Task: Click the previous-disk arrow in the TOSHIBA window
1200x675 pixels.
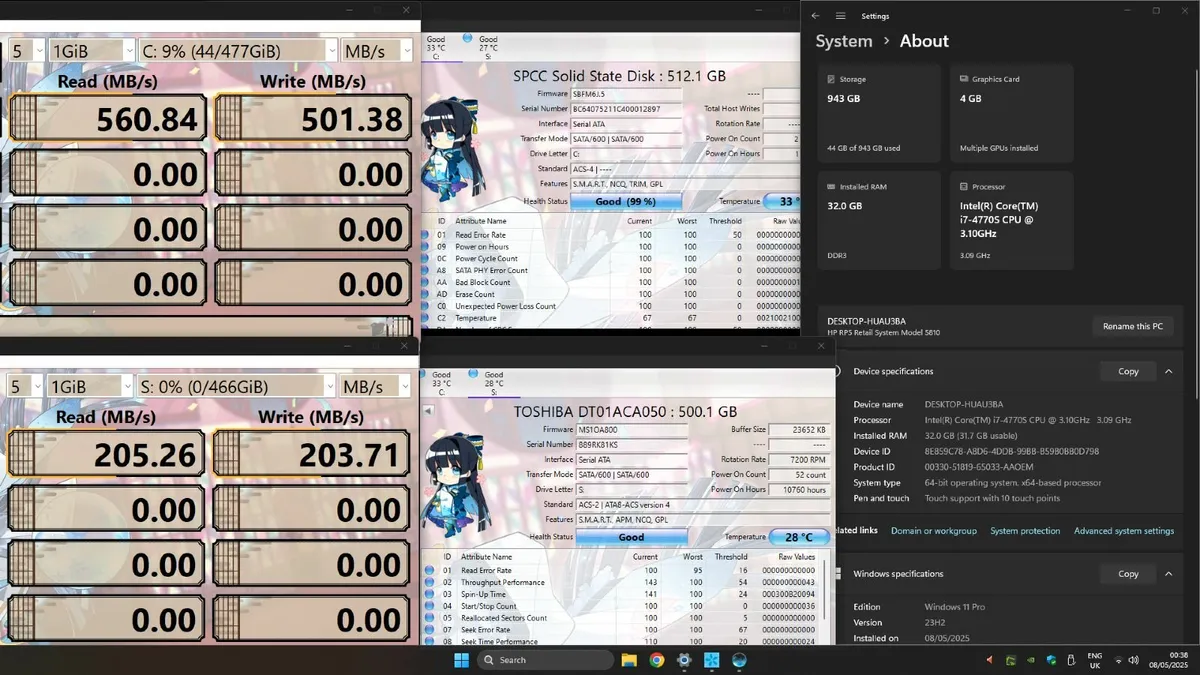Action: tap(428, 411)
